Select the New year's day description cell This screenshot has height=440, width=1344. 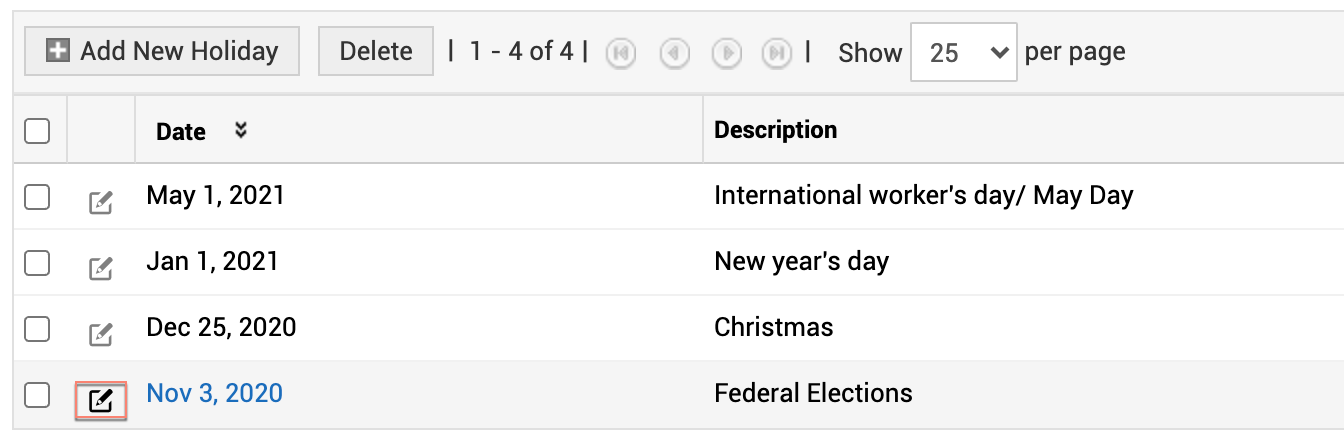pos(801,262)
